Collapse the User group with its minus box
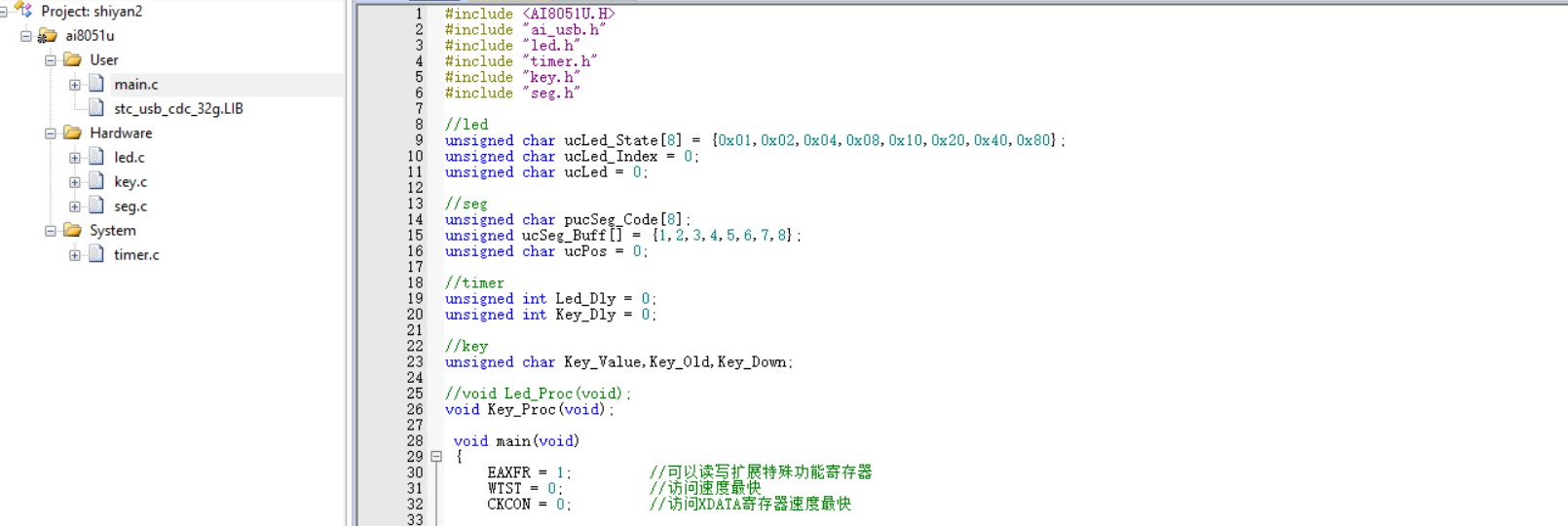The height and width of the screenshot is (526, 1568). click(x=51, y=60)
